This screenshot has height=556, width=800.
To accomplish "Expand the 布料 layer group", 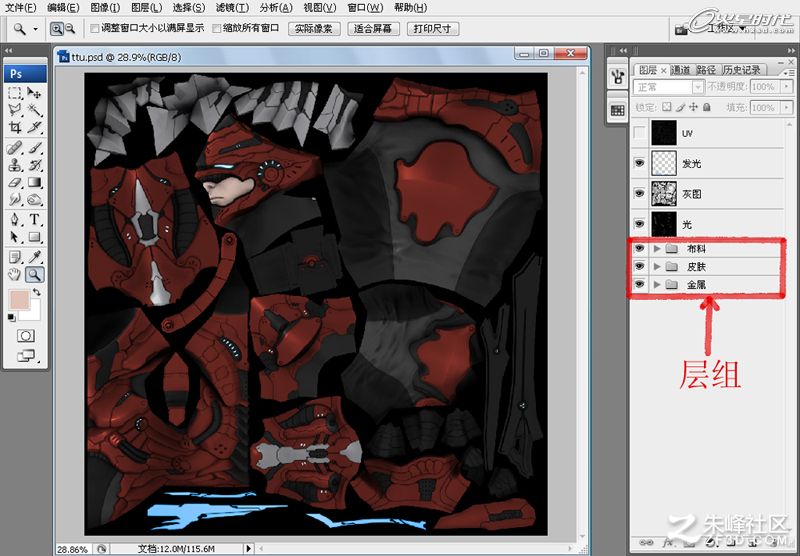I will [x=657, y=249].
